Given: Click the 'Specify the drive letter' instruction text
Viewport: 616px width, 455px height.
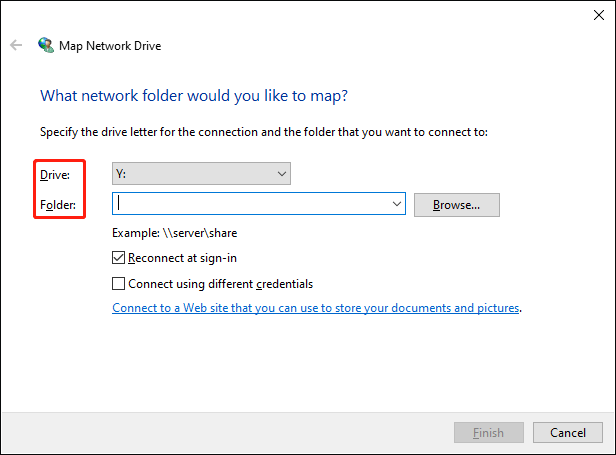Looking at the screenshot, I should tap(263, 131).
